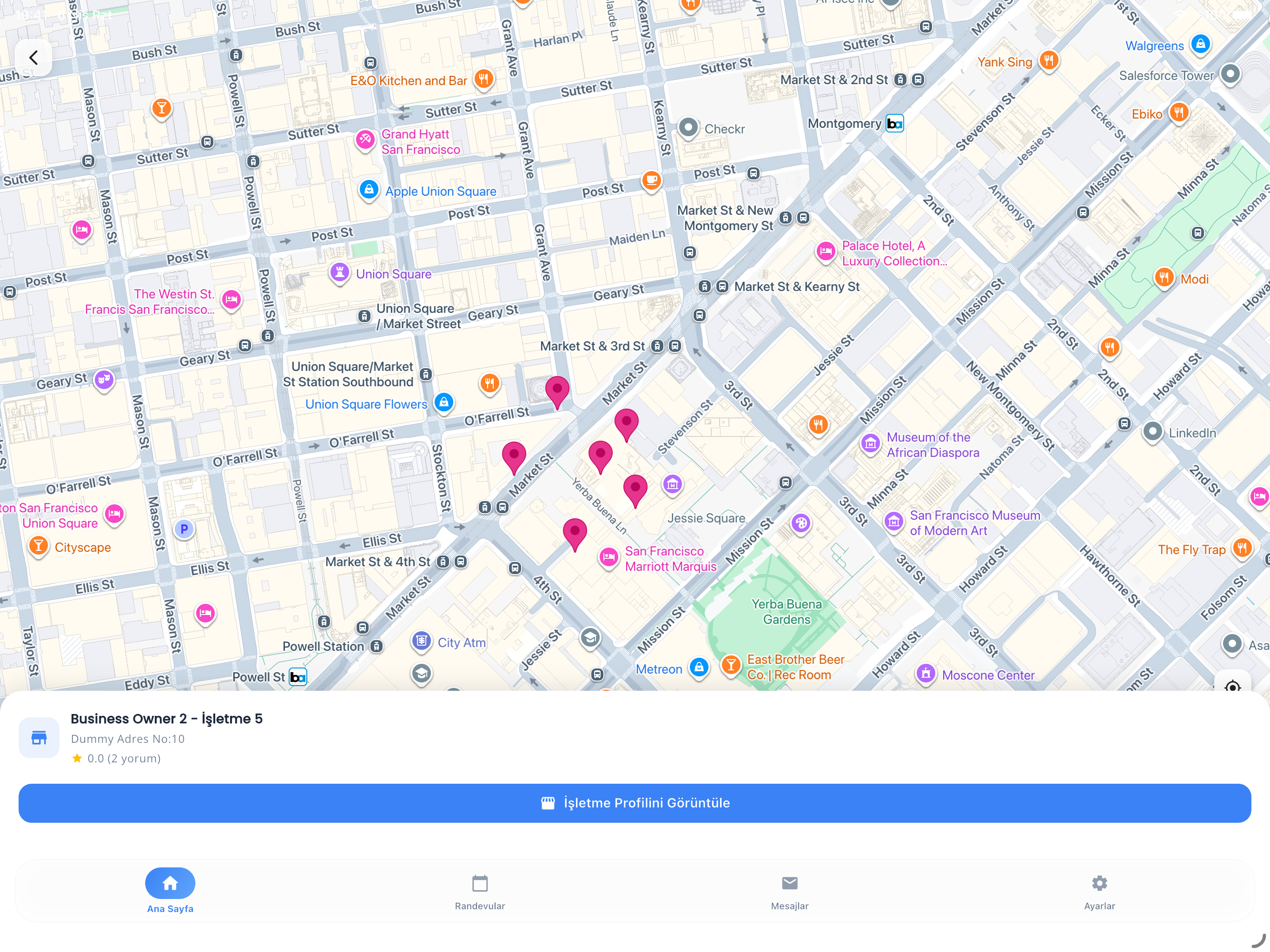Switch to the Randevular tab
Screen dimensions: 1270x952
coord(480,892)
